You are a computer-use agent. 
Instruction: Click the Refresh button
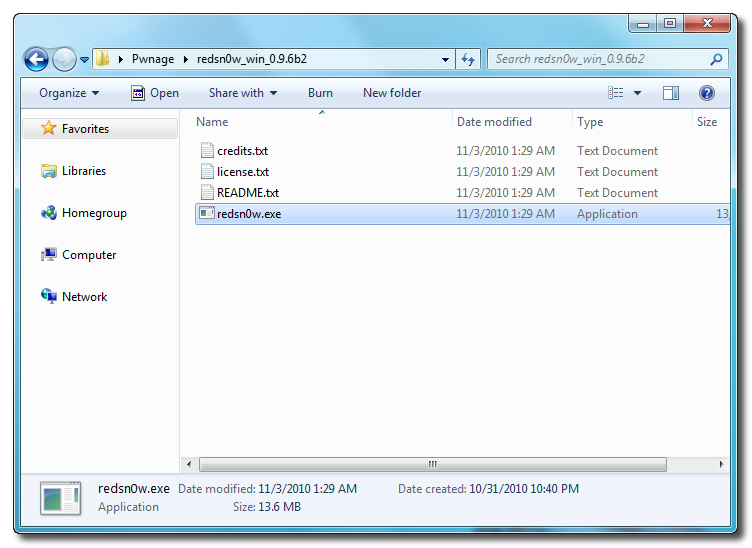point(468,59)
